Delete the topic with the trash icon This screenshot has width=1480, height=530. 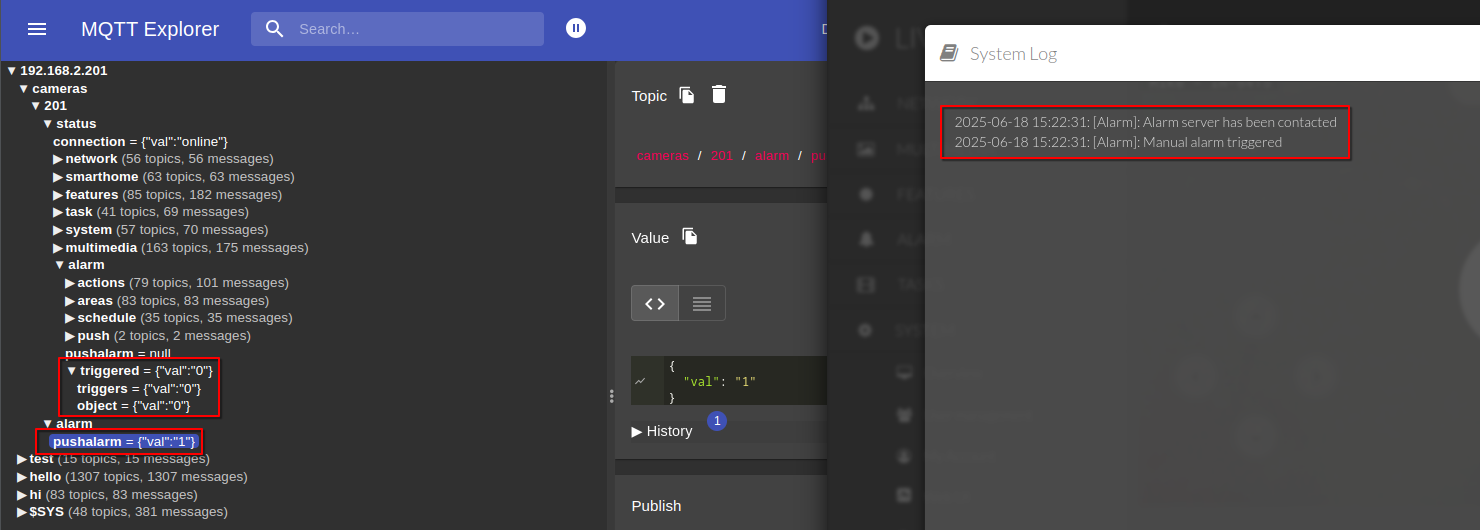click(719, 95)
